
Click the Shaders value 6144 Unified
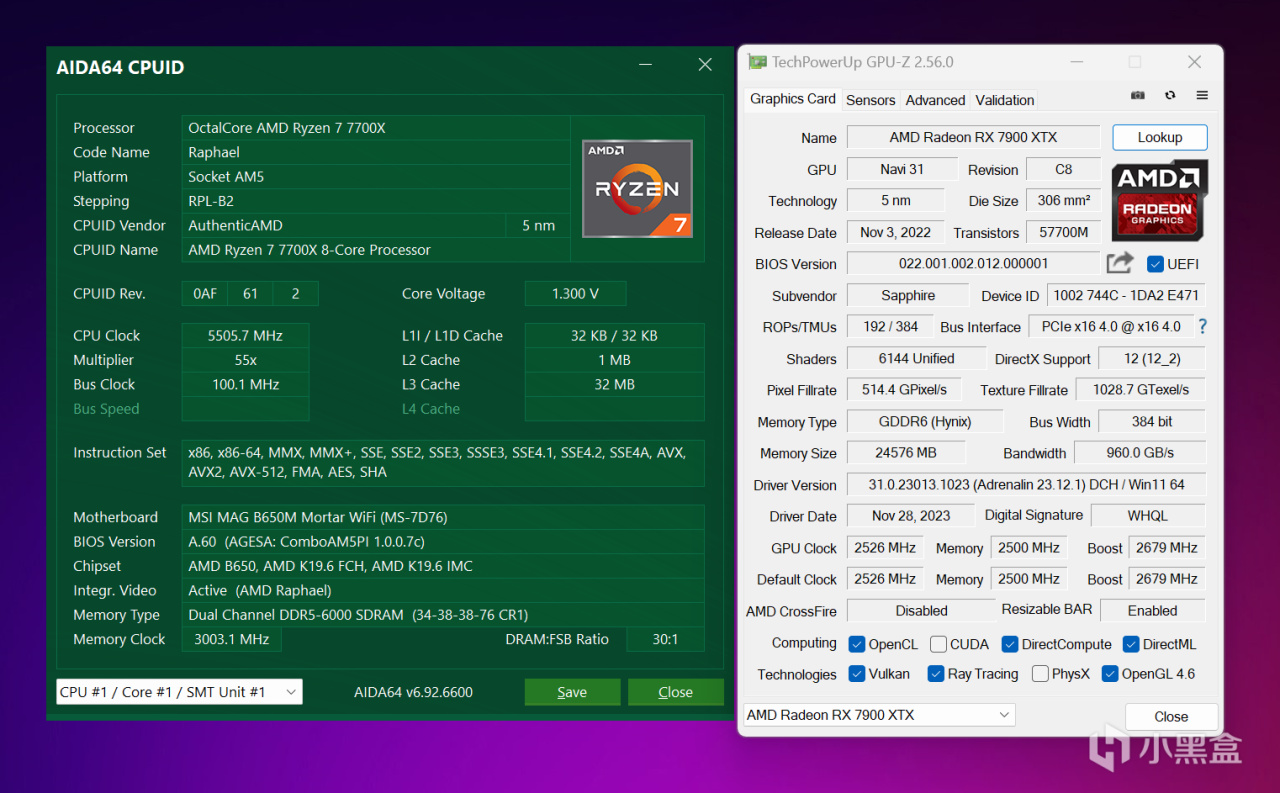pyautogui.click(x=916, y=358)
